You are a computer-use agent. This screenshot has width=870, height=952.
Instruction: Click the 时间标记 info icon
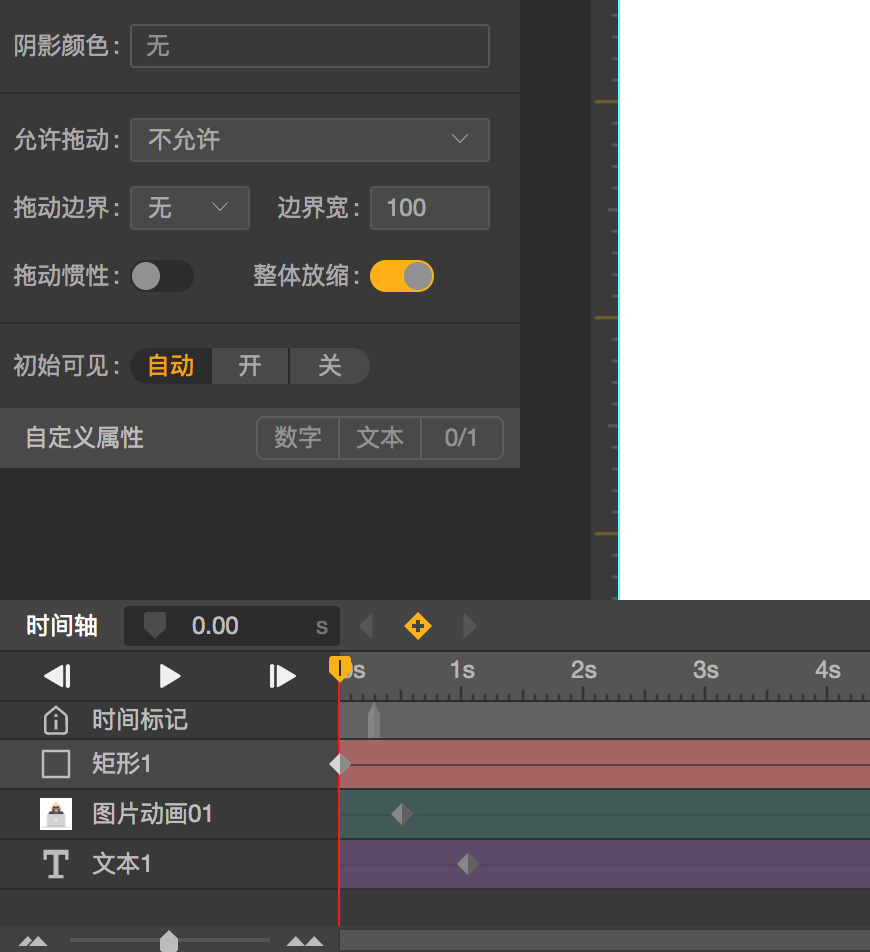tap(56, 720)
